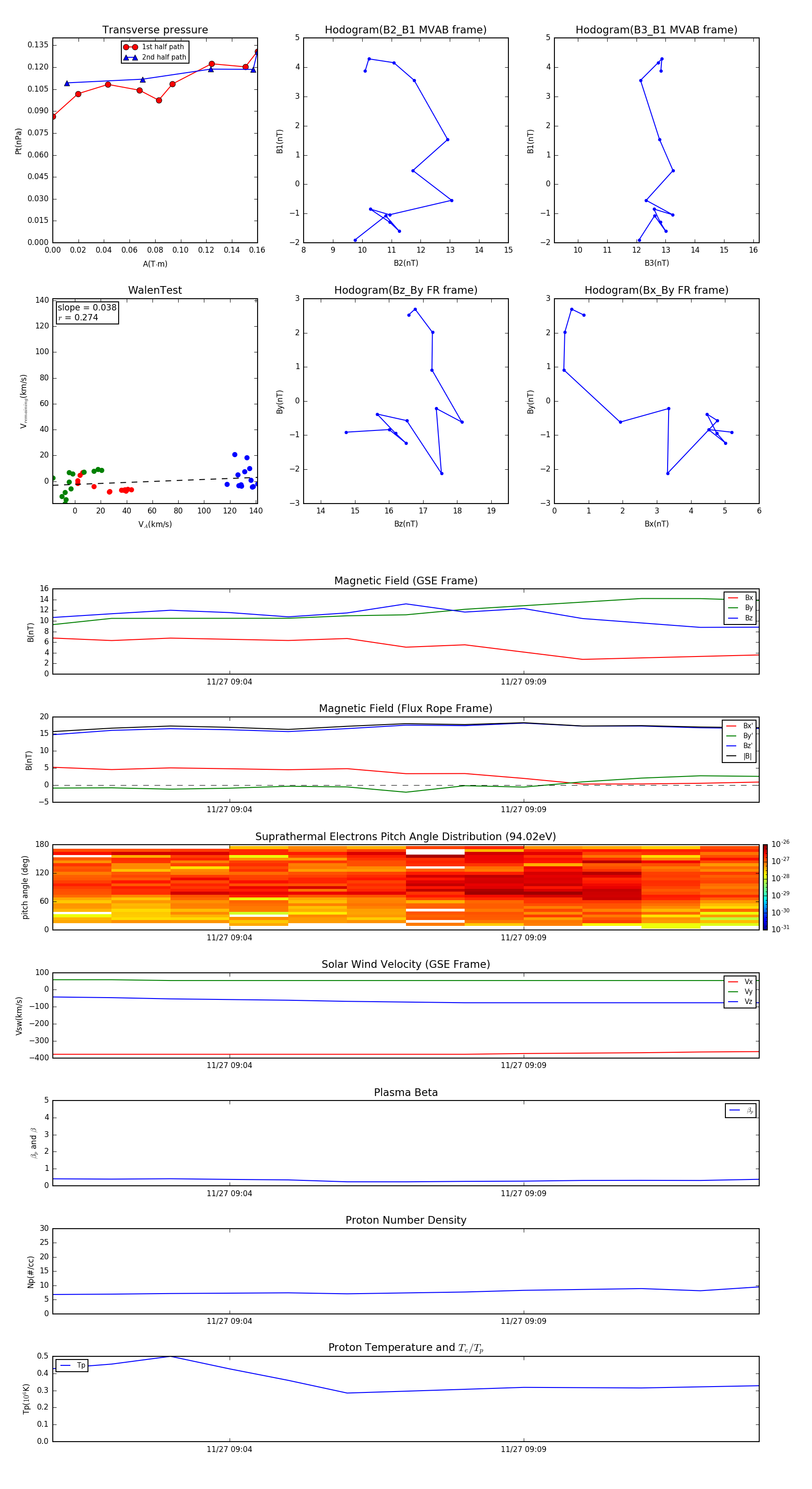
Task: Click the 'Hodogram(Bz_By FR frame)' title
Action: pos(406,290)
